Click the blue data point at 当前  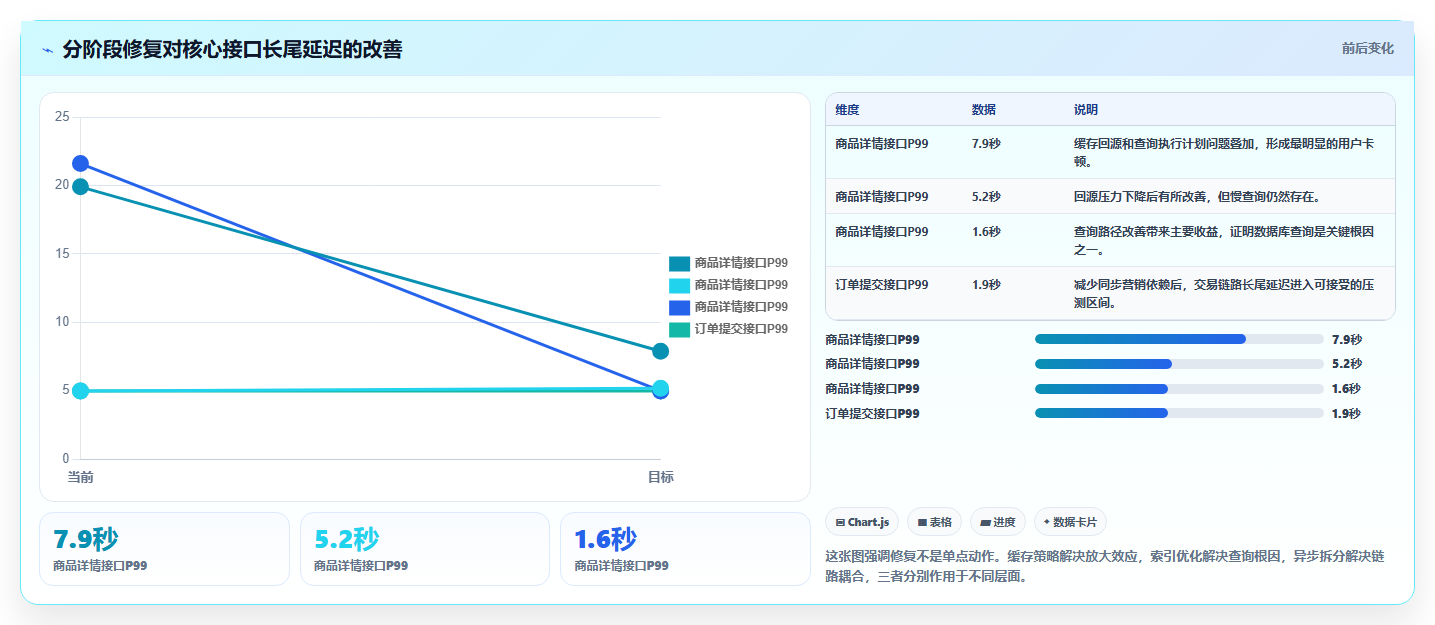click(81, 163)
